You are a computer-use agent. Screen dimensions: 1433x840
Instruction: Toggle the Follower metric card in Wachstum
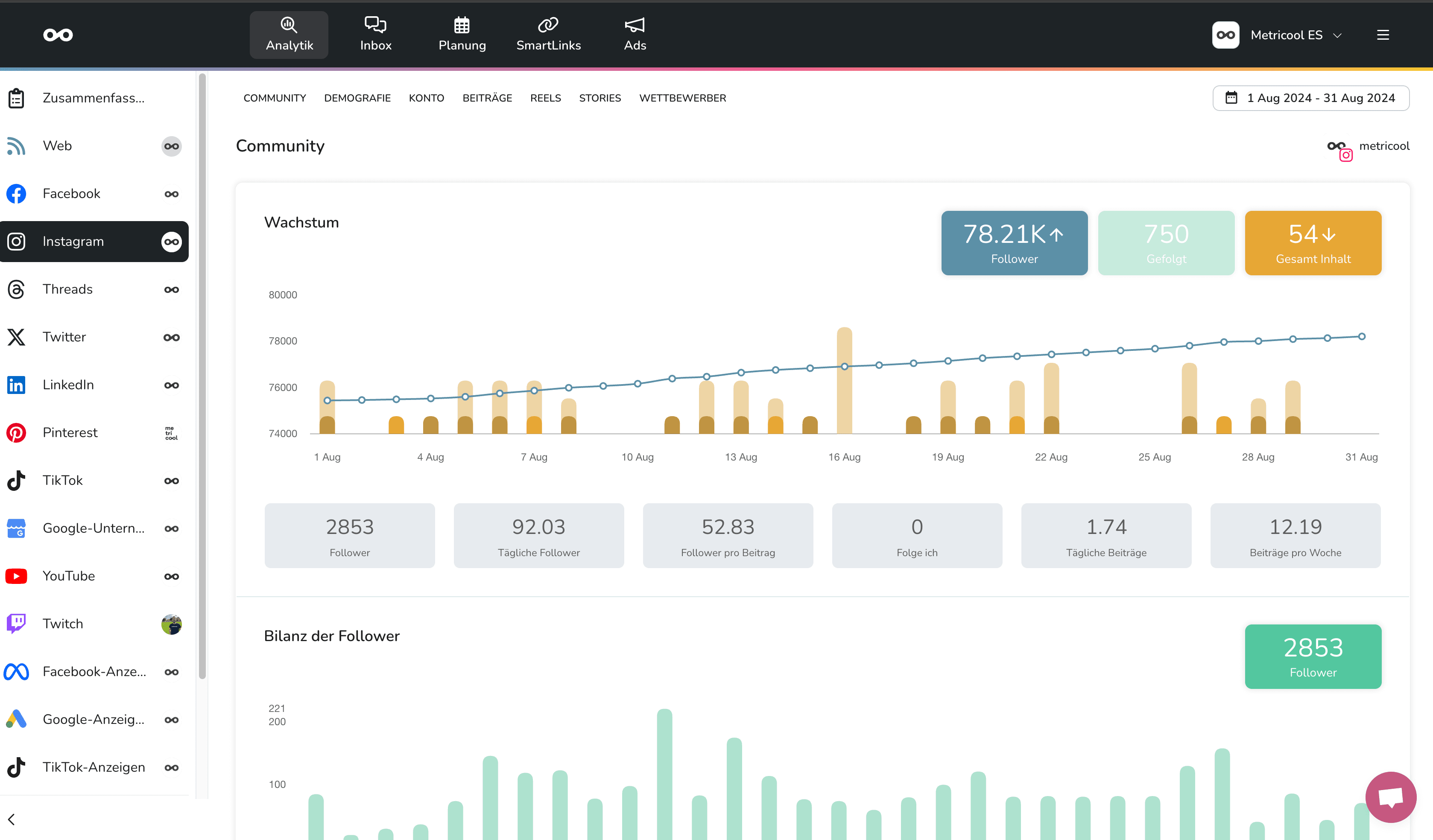1014,243
